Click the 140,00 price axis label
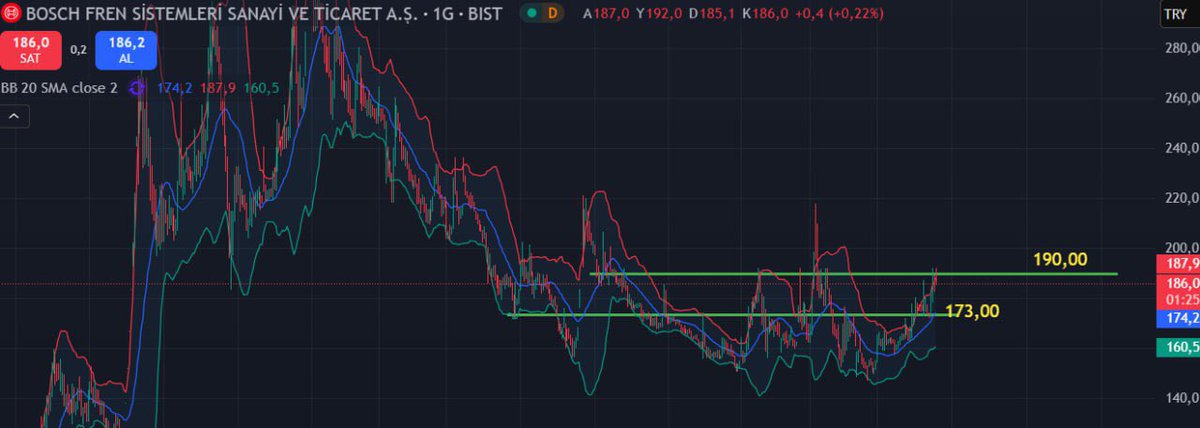Image resolution: width=1200 pixels, height=428 pixels. pyautogui.click(x=1181, y=398)
